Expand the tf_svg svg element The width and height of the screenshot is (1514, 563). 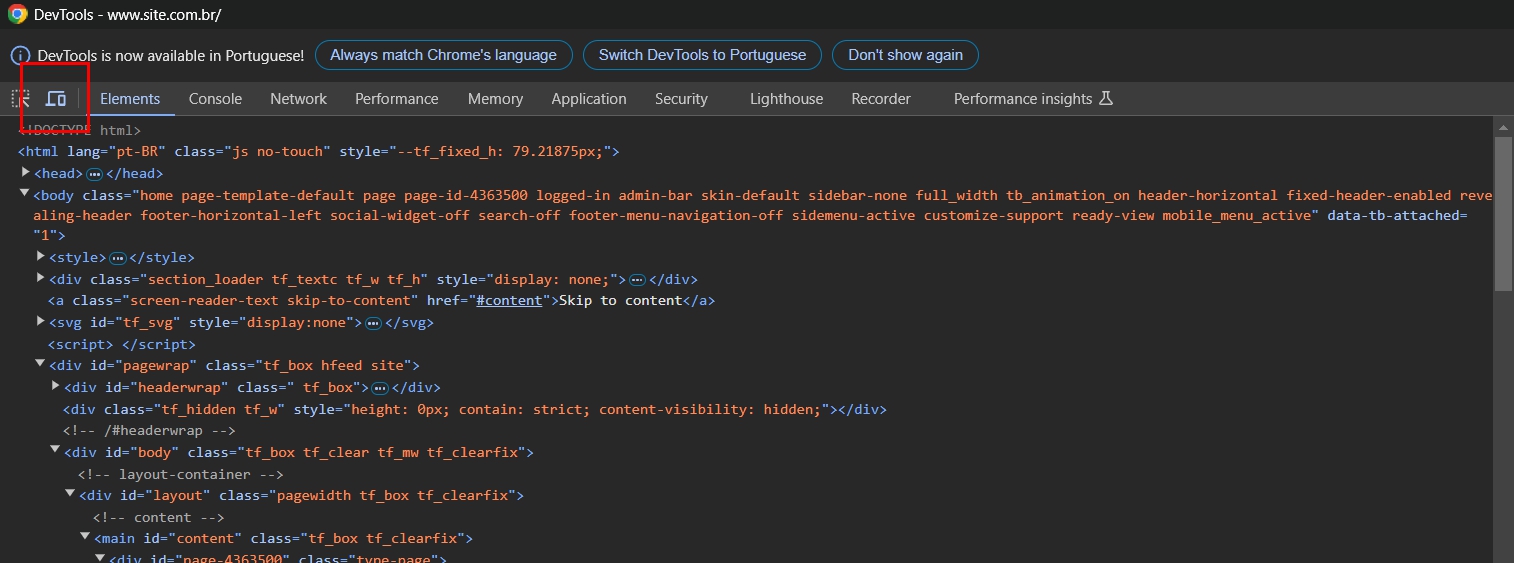[41, 321]
